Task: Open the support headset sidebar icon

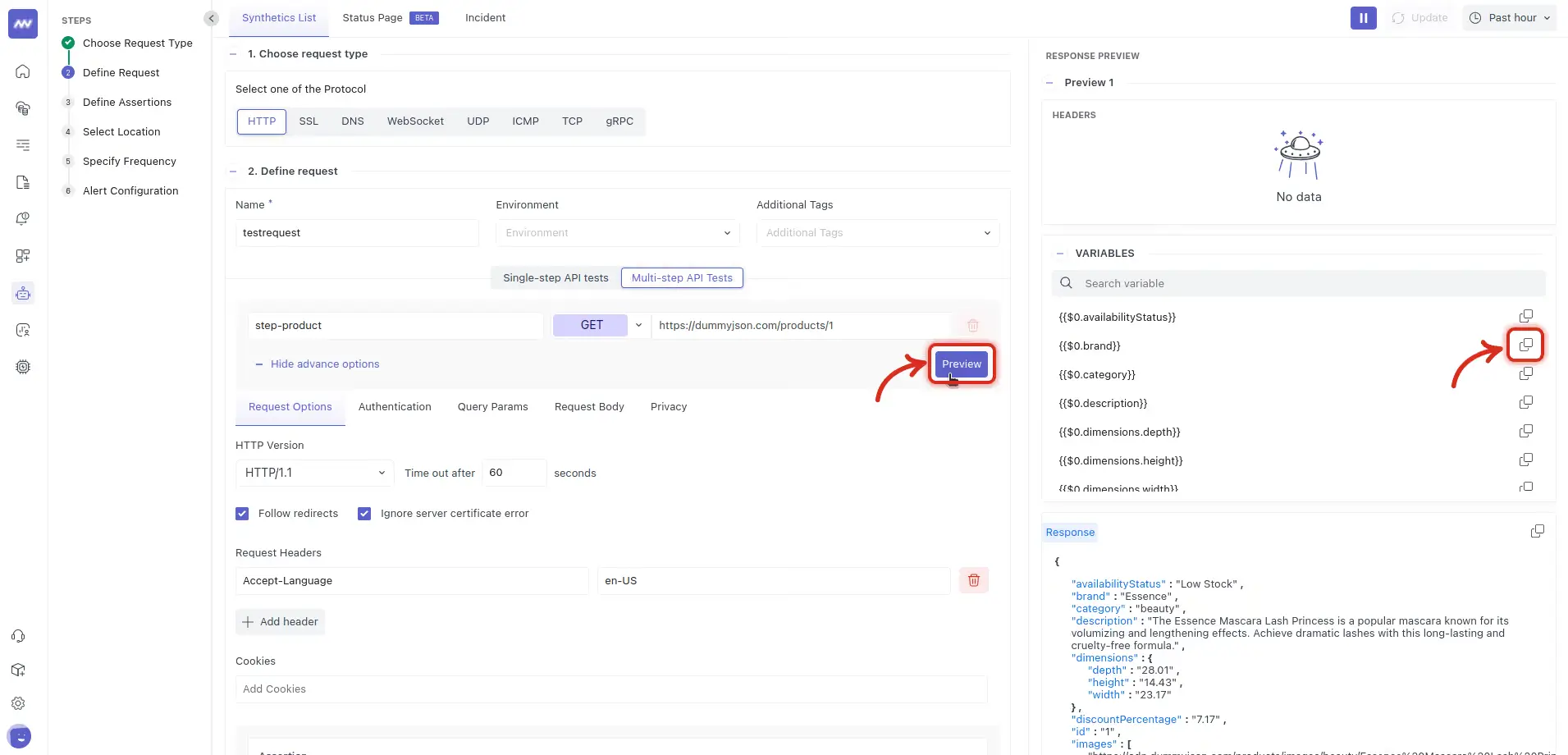Action: pos(18,636)
